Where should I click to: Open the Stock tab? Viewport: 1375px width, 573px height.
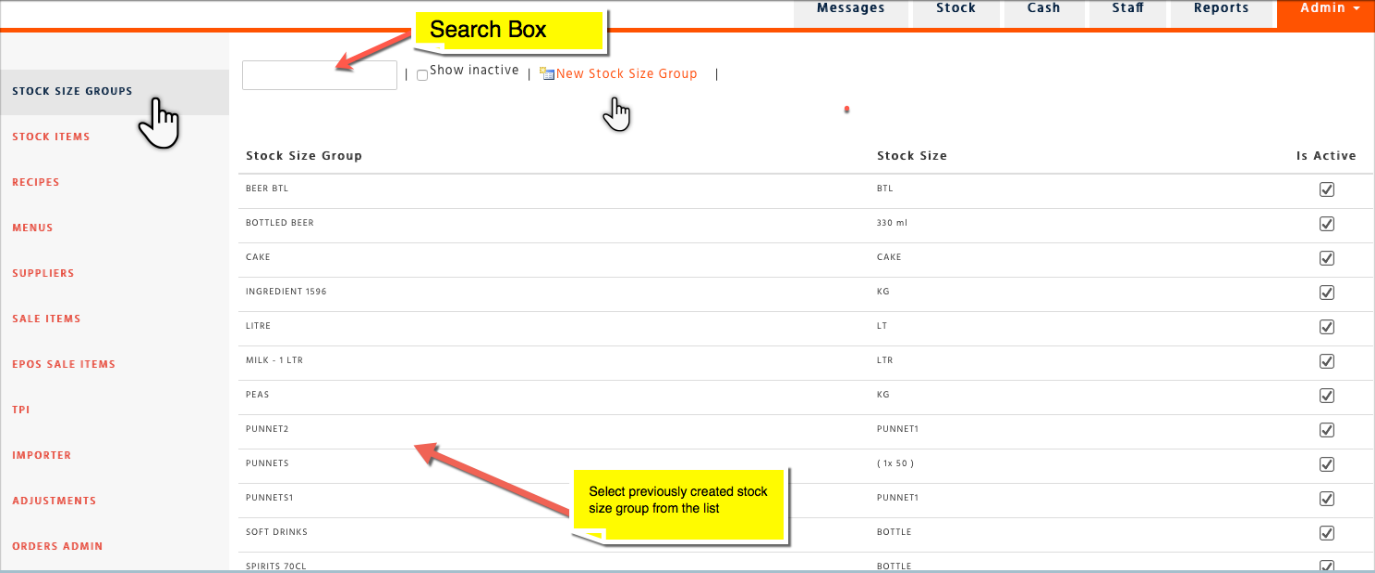point(956,10)
